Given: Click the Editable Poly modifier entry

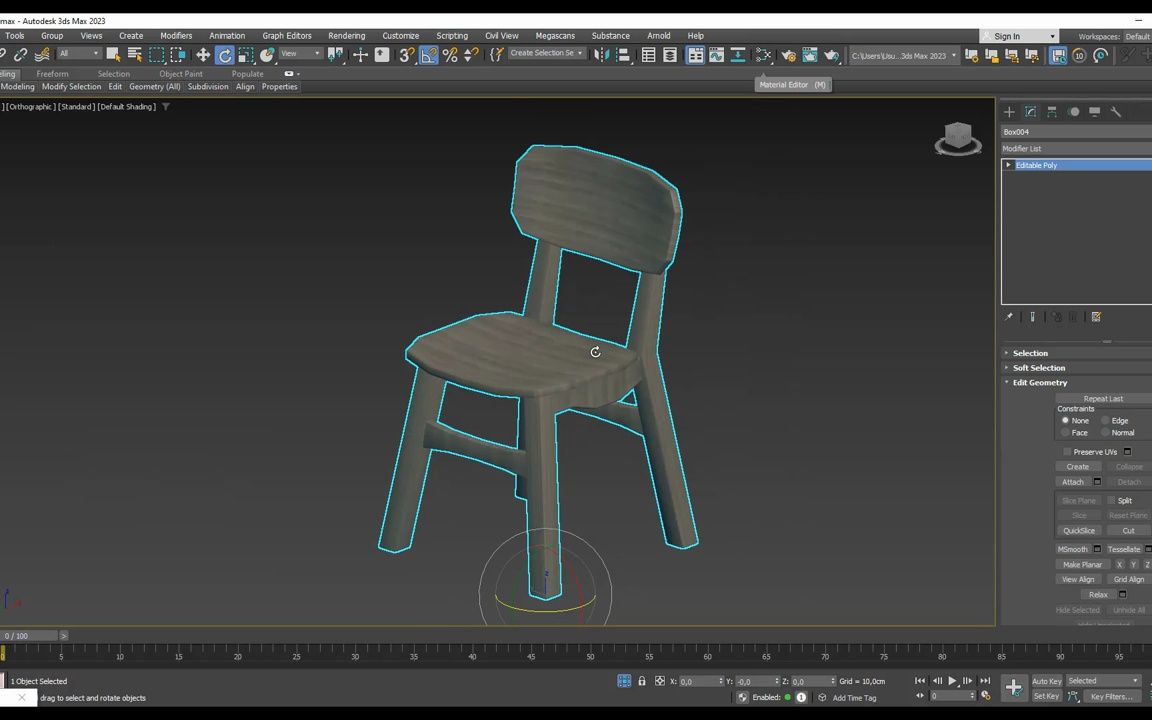Looking at the screenshot, I should click(x=1036, y=166).
